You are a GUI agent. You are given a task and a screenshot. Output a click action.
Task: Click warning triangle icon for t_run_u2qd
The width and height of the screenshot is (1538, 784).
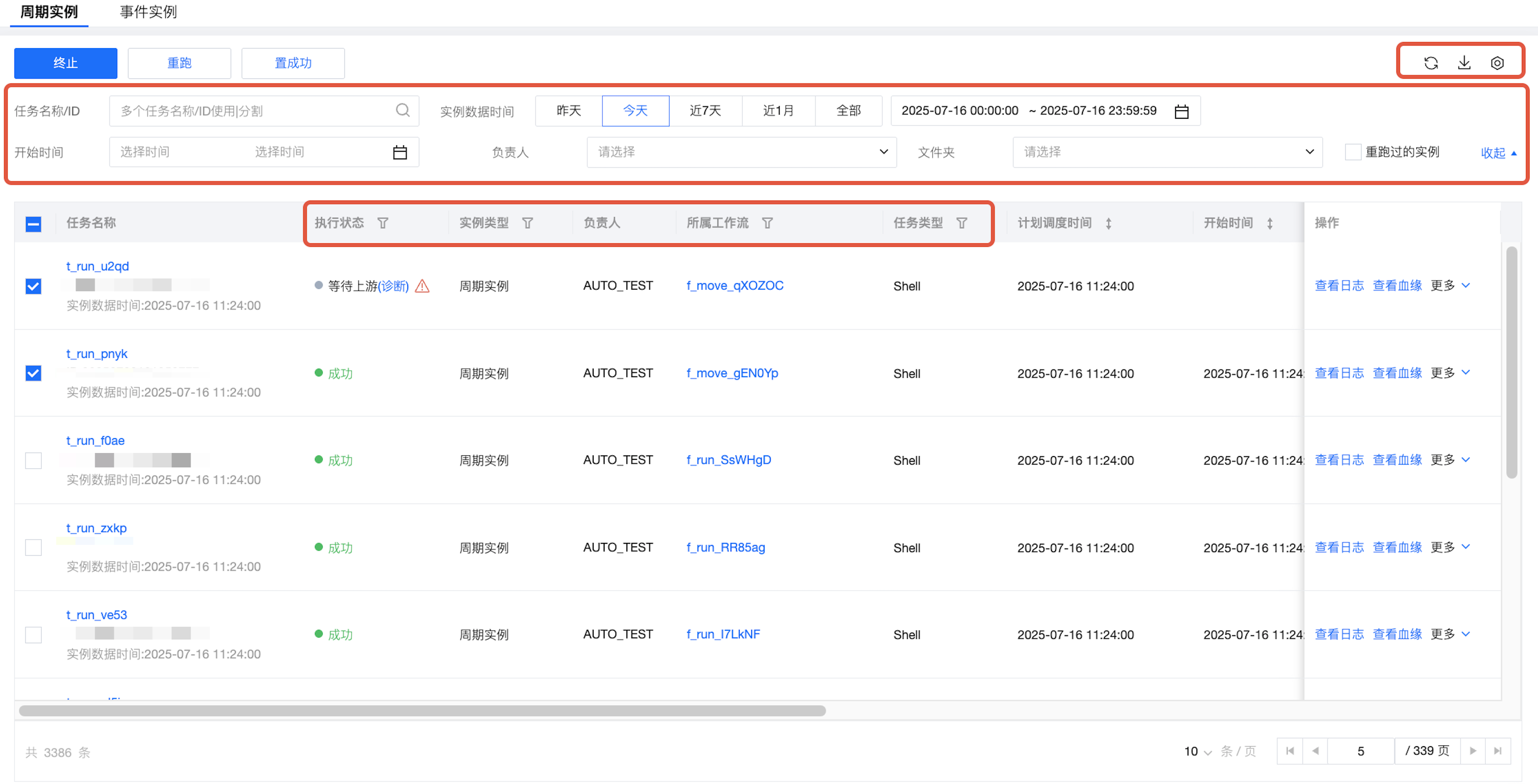click(x=422, y=286)
